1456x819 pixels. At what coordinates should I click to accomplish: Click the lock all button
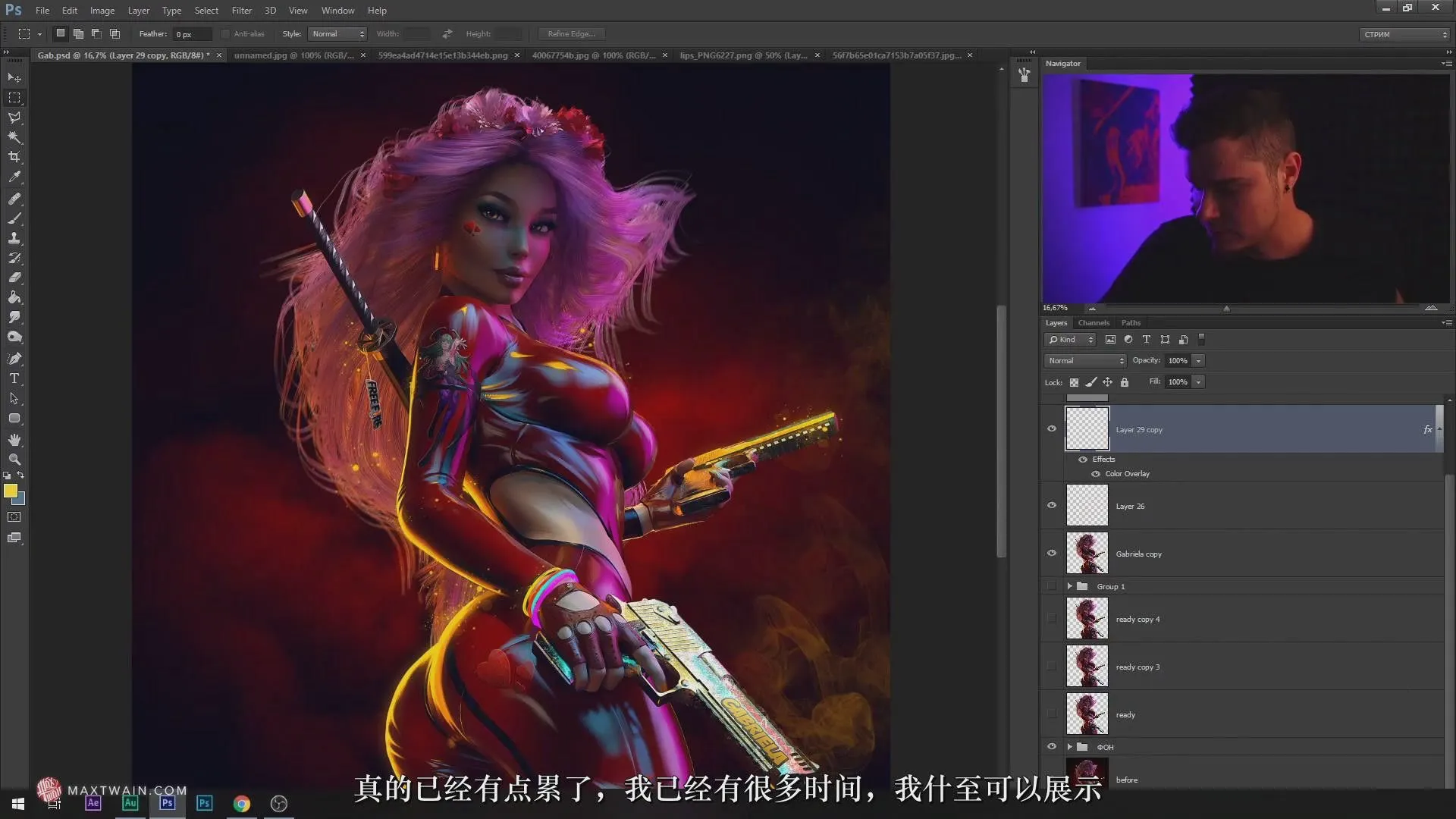point(1125,383)
